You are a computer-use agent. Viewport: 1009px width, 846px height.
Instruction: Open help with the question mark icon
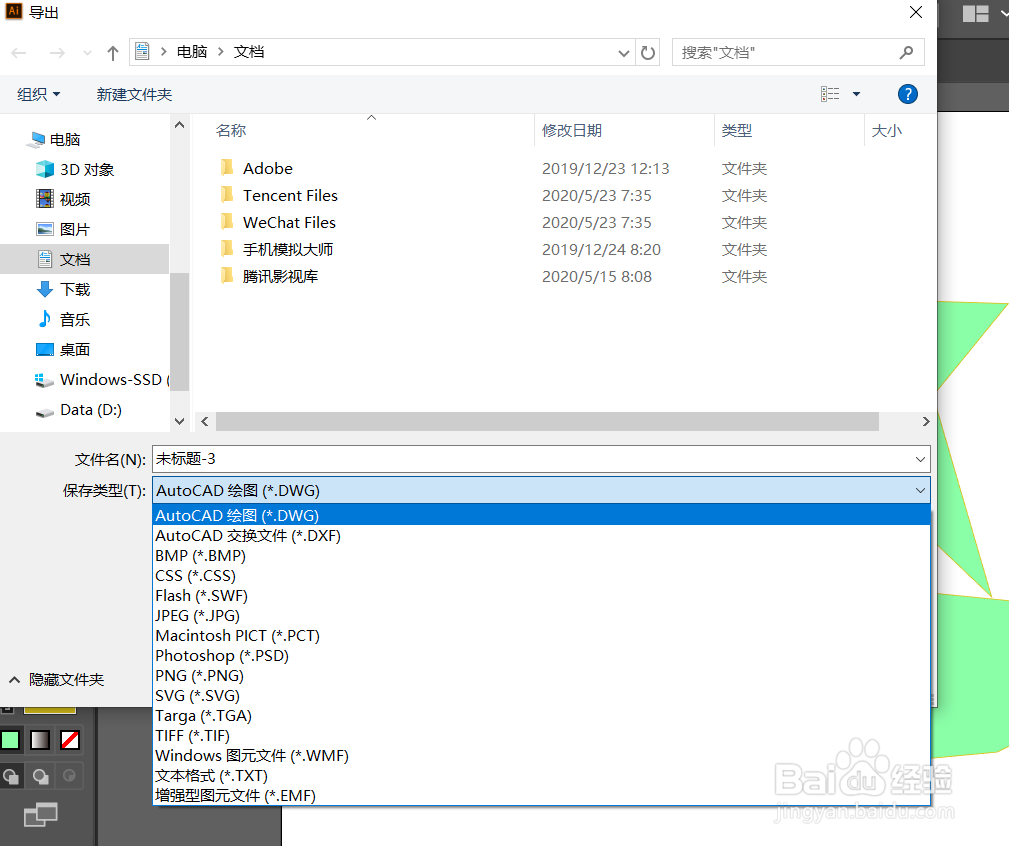907,95
